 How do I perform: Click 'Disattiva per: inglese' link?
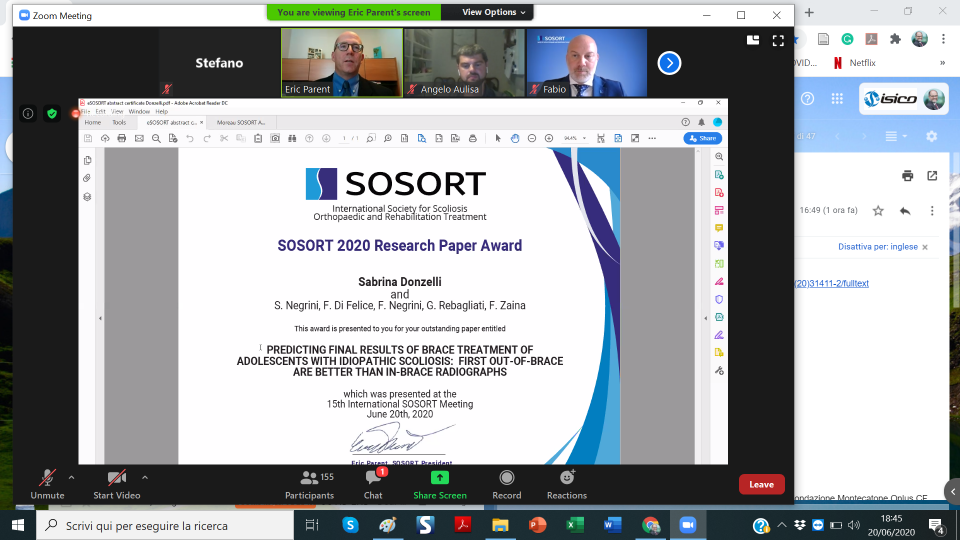tap(878, 247)
